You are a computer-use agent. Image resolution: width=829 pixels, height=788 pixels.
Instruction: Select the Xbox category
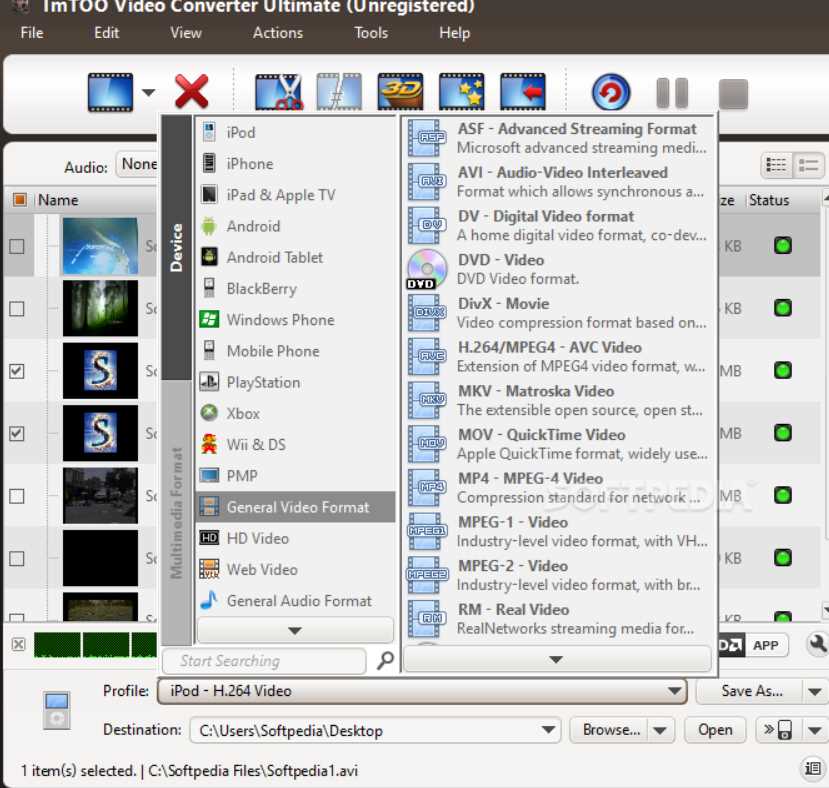coord(295,413)
